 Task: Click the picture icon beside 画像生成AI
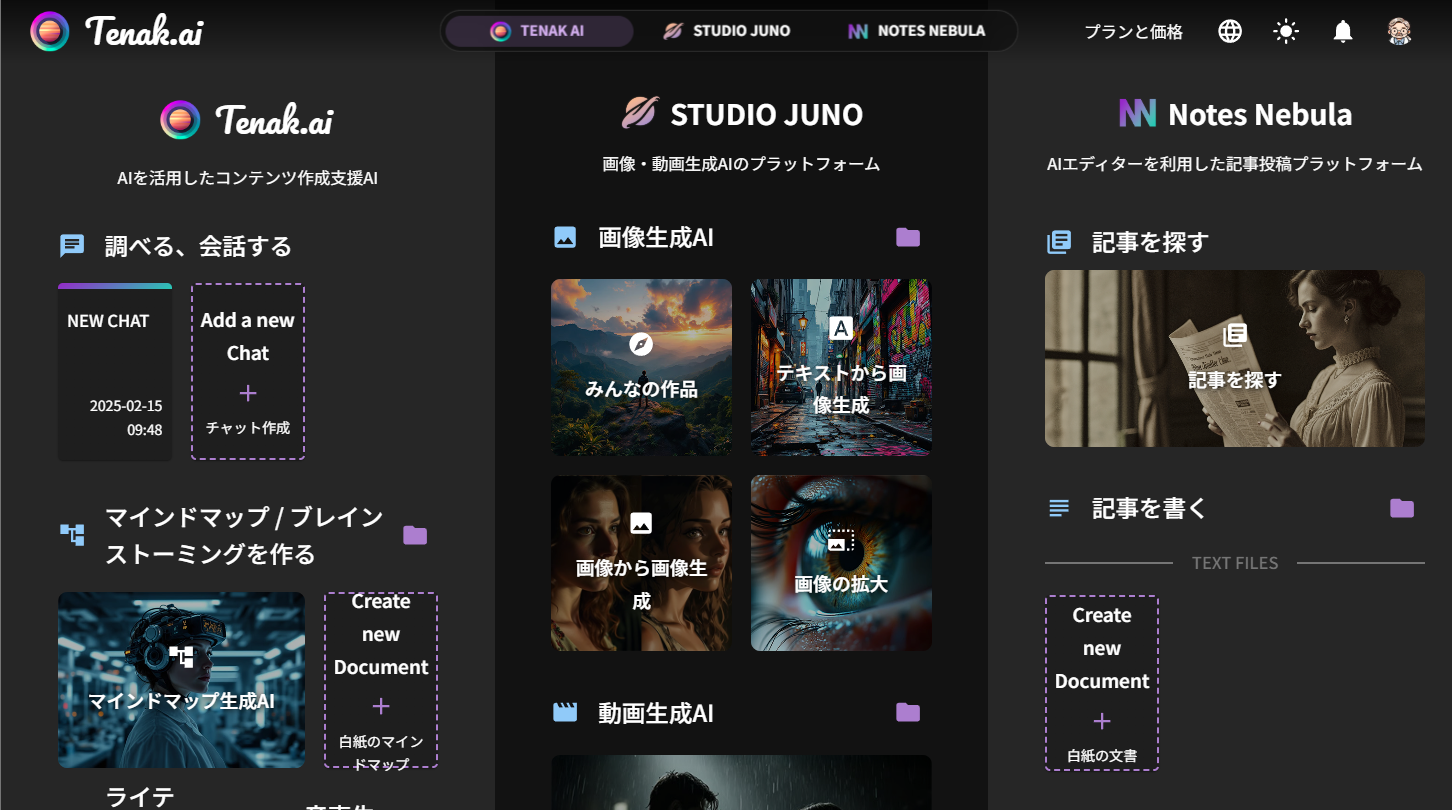coord(566,237)
